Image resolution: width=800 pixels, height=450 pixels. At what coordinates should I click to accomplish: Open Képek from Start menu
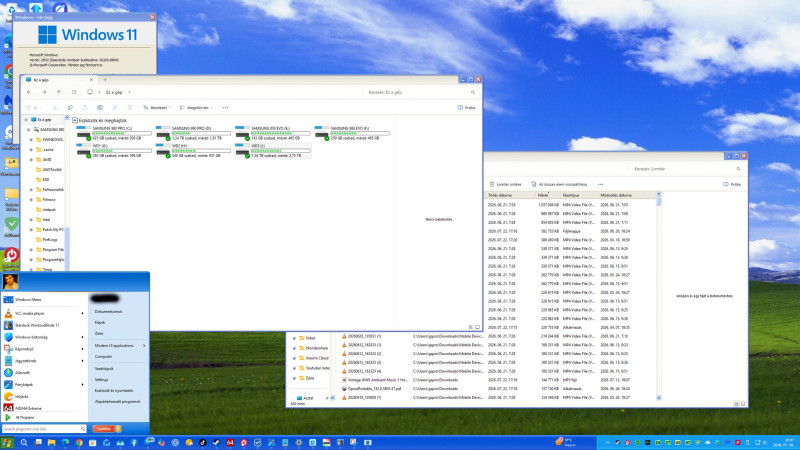point(100,322)
